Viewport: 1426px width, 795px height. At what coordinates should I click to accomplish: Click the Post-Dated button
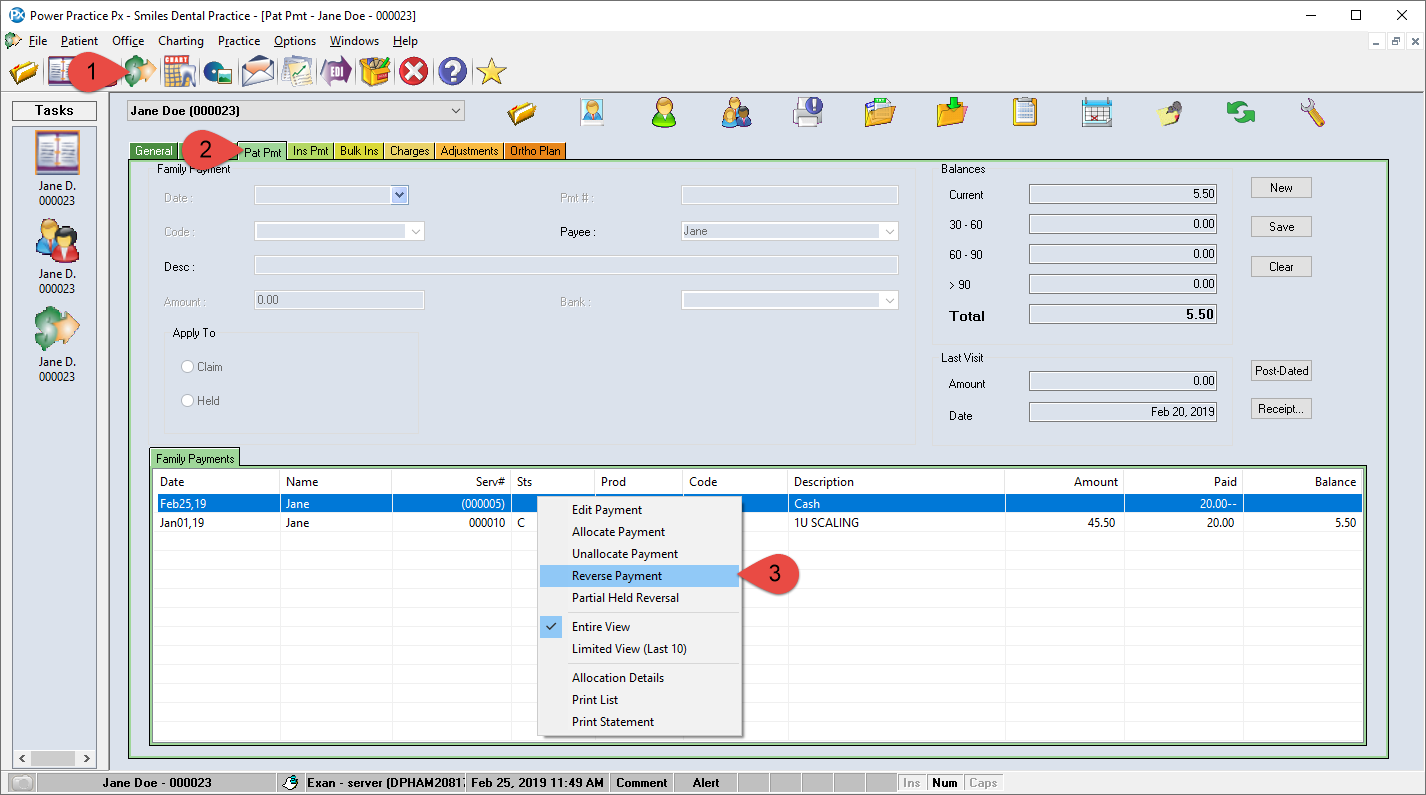[1281, 371]
